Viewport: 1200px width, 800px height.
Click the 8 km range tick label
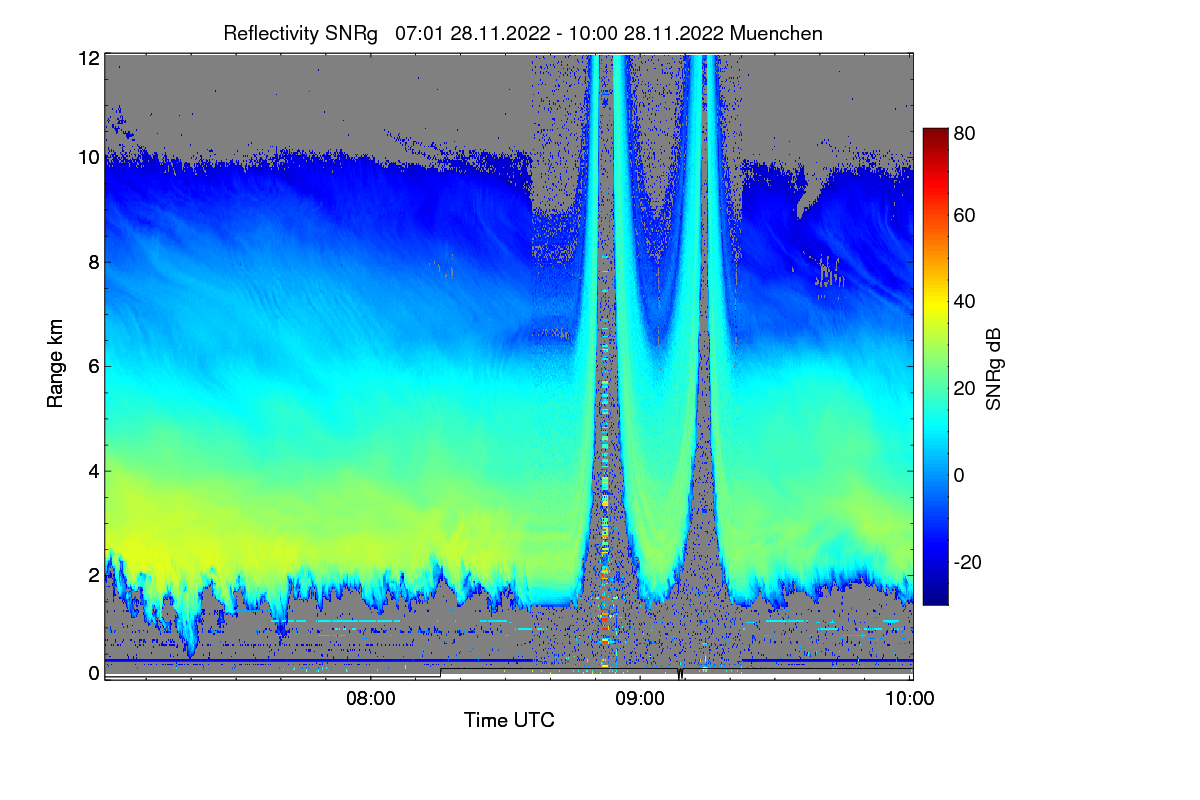(94, 263)
